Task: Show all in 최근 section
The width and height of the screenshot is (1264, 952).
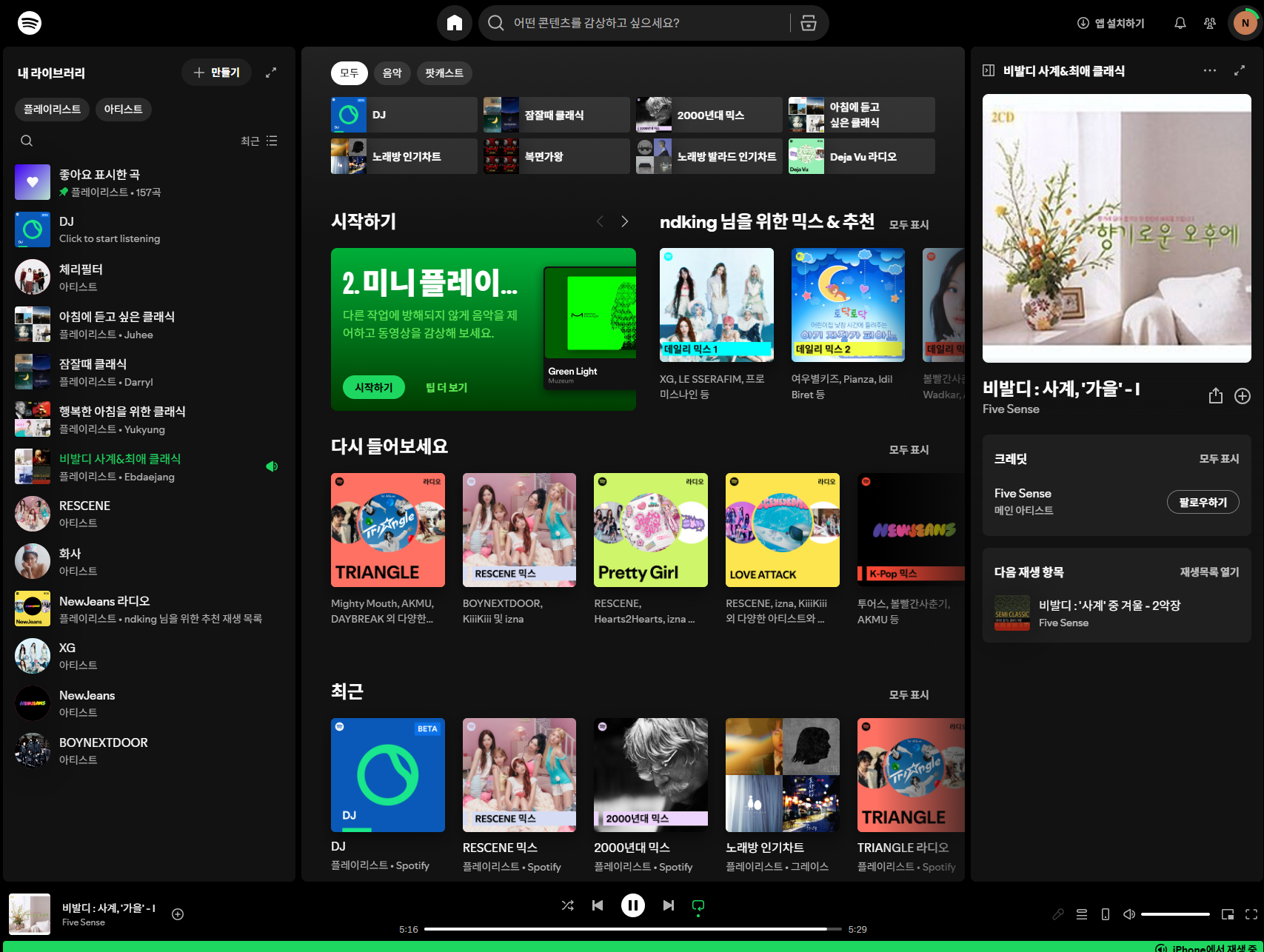Action: pyautogui.click(x=909, y=694)
